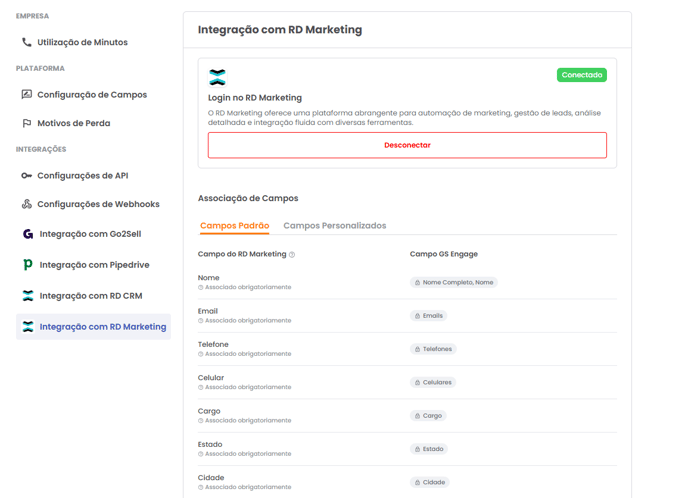Click the Configuração de Campos icon
688x498 pixels.
[x=27, y=95]
